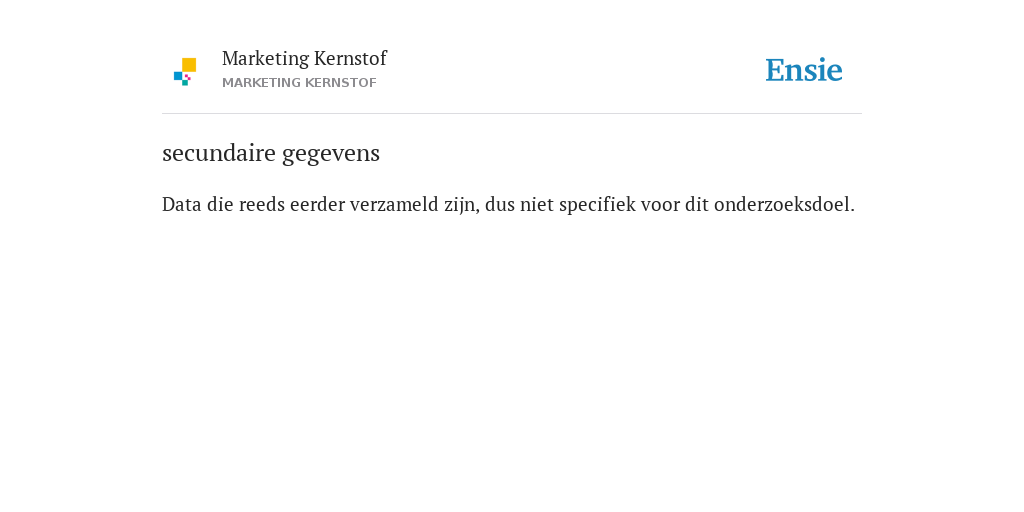Click the word eerder in the definition
The image size is (1024, 512).
coord(317,204)
